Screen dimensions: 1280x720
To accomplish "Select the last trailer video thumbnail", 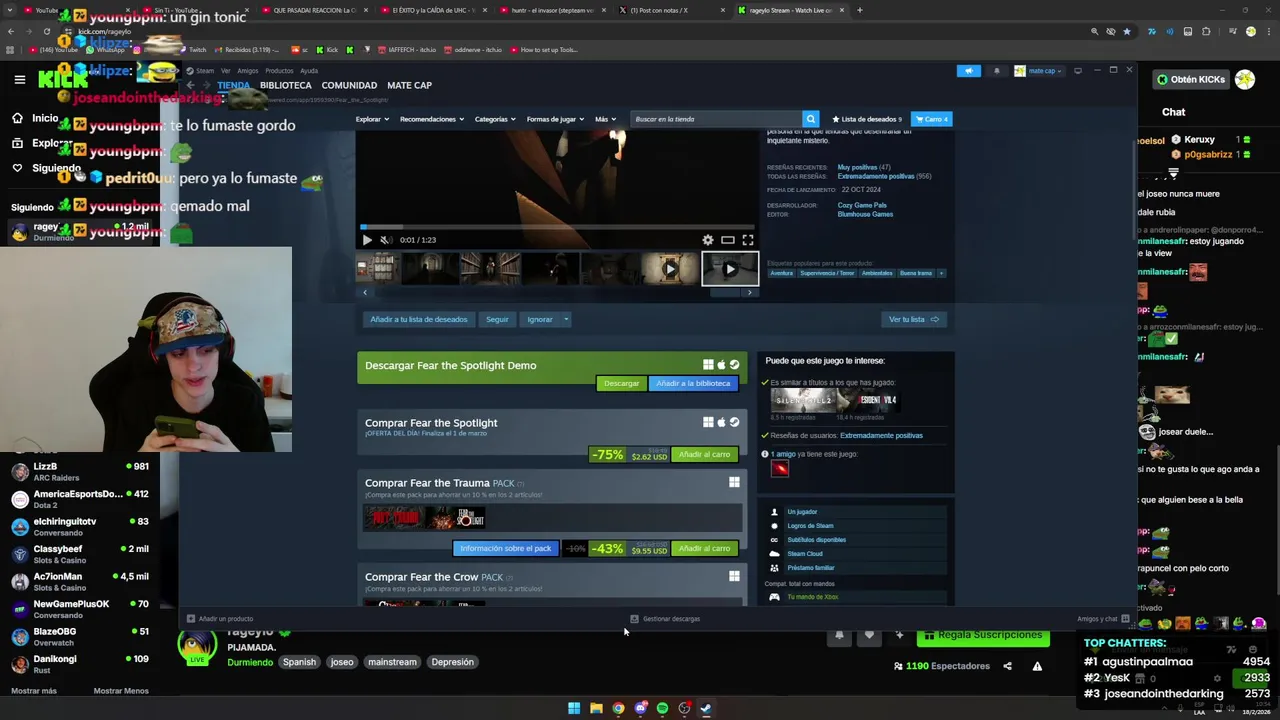I will point(730,269).
